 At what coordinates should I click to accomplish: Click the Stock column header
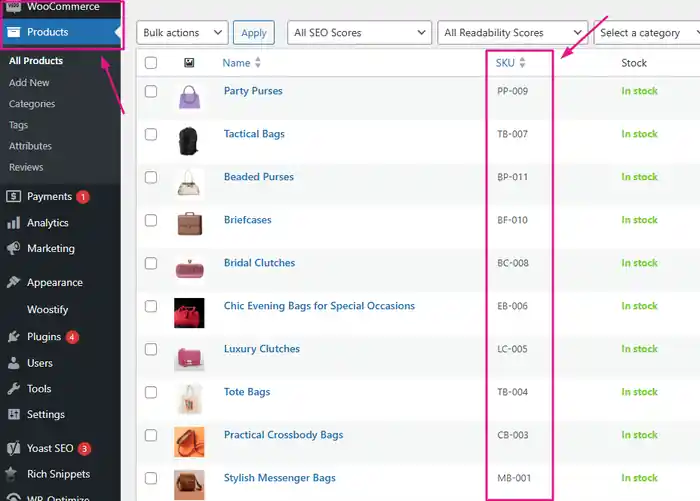point(634,63)
